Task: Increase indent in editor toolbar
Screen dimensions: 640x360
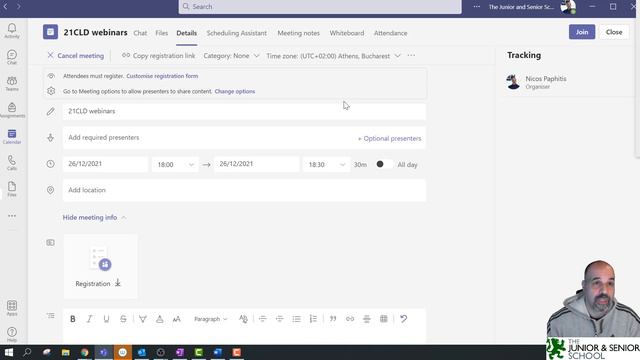Action: 279,319
